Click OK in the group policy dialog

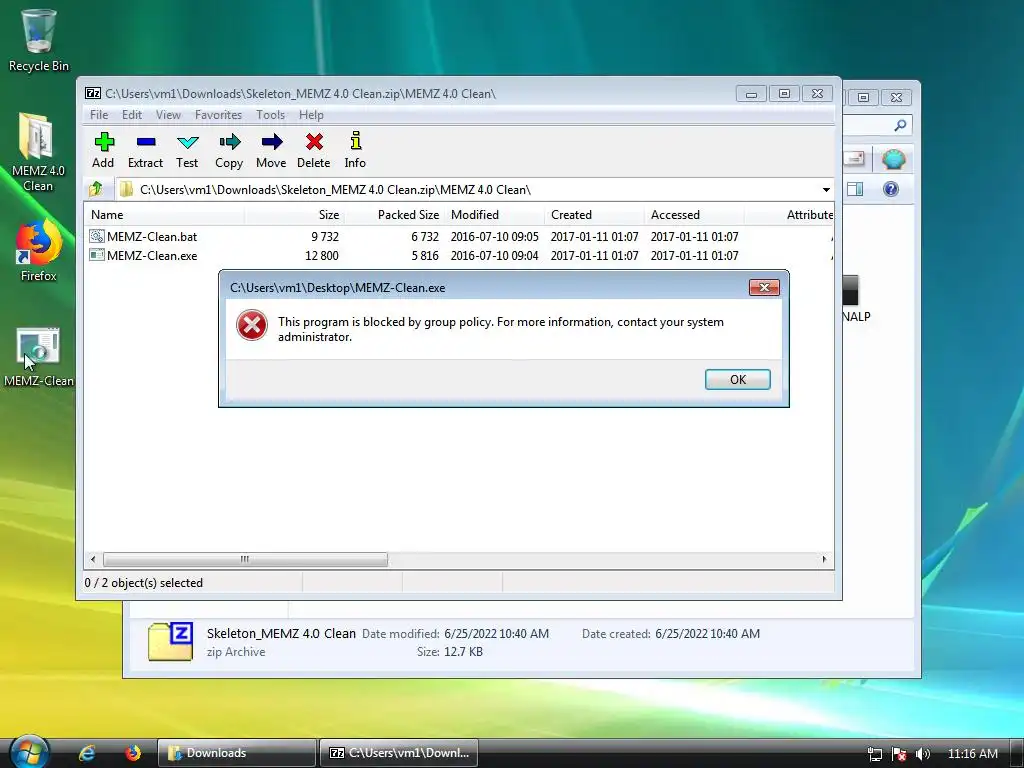tap(737, 379)
